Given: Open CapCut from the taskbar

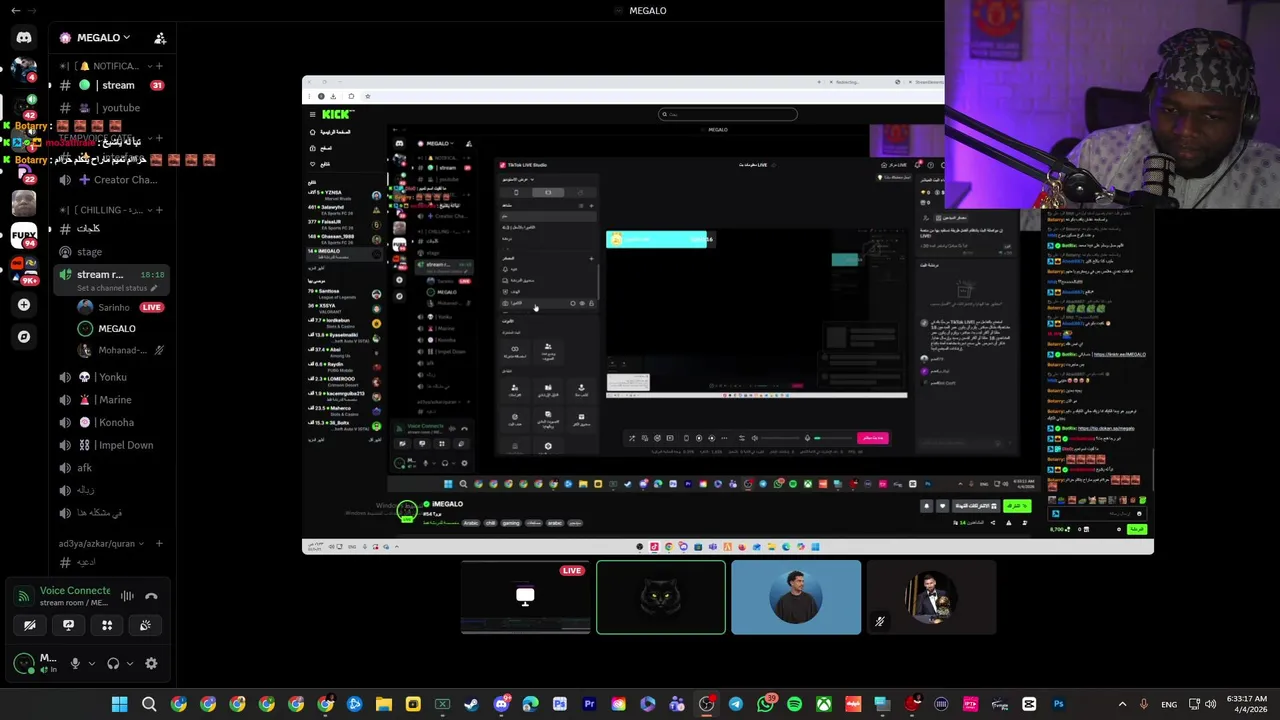Looking at the screenshot, I should [x=1029, y=704].
